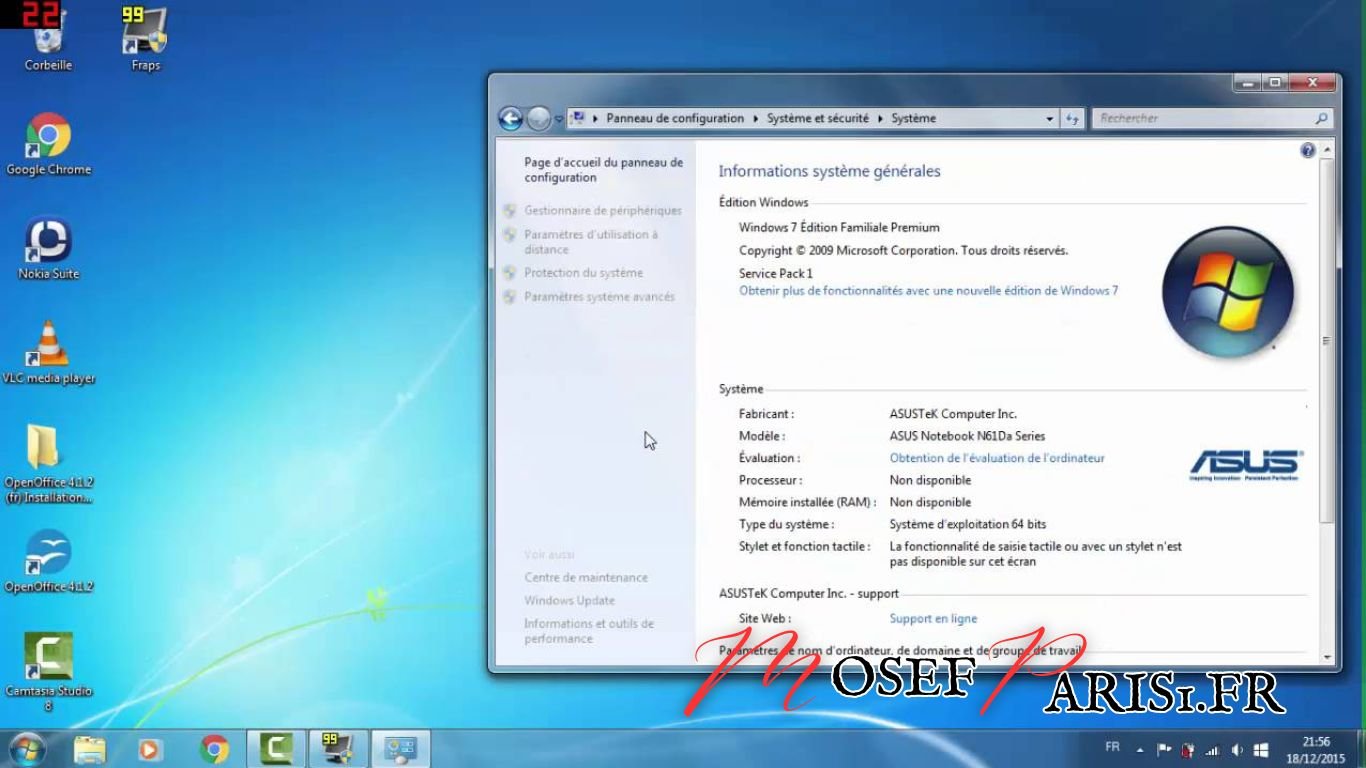The height and width of the screenshot is (768, 1366).
Task: Click the Informations système générales heading
Action: click(829, 171)
